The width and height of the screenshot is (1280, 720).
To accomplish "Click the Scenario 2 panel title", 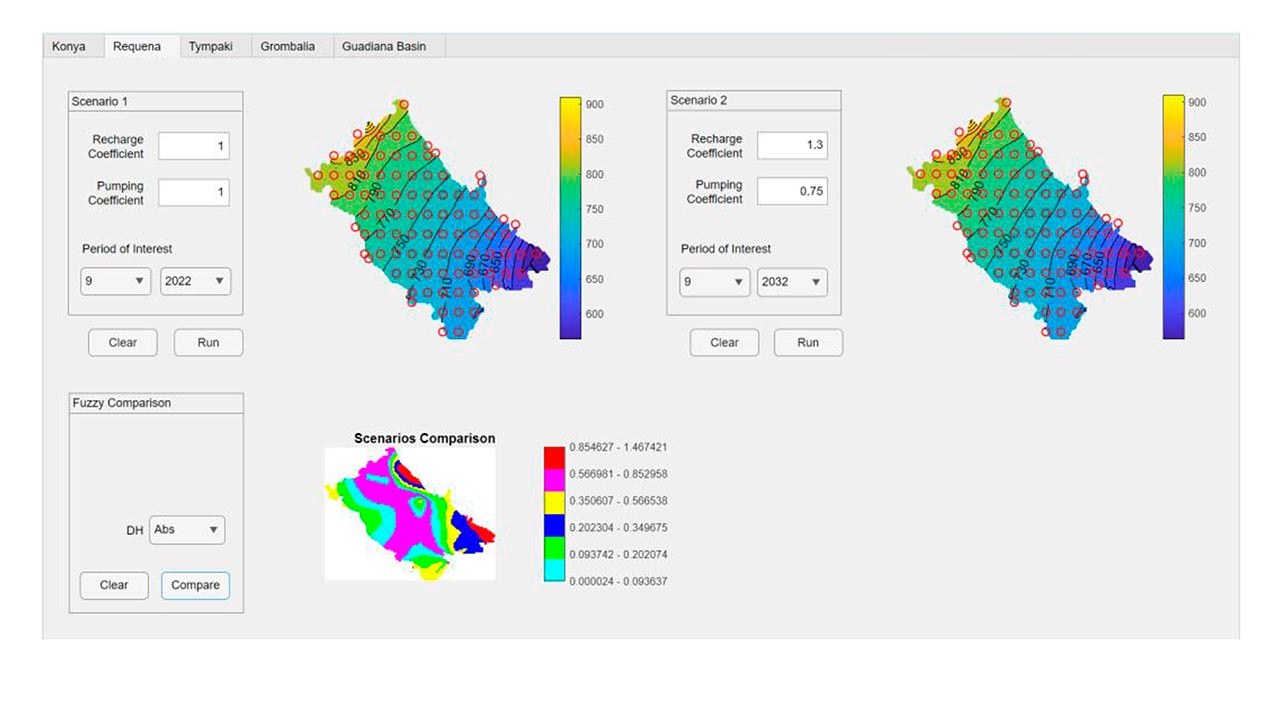I will 698,100.
